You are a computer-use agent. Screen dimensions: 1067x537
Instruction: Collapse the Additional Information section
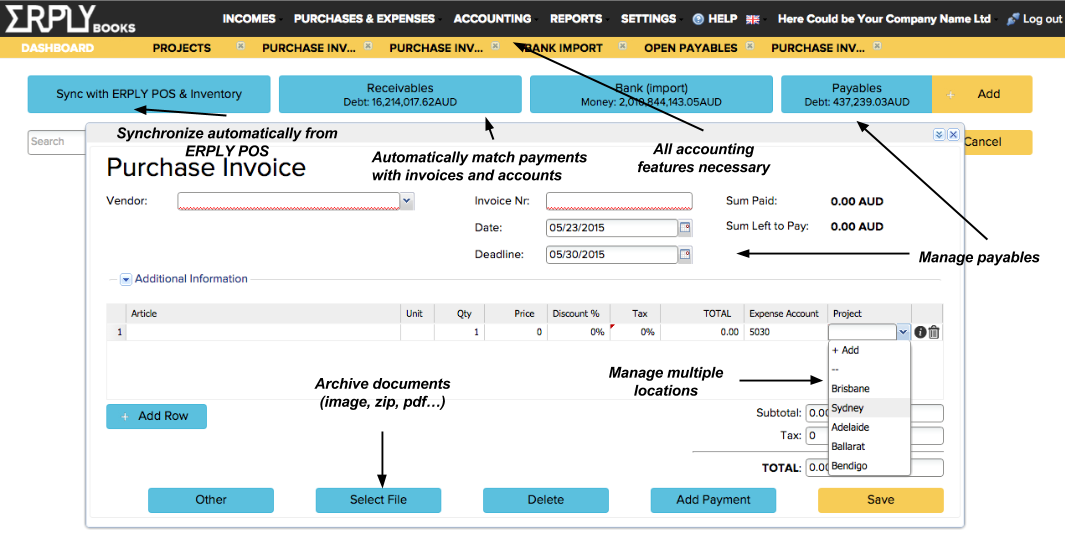(126, 280)
